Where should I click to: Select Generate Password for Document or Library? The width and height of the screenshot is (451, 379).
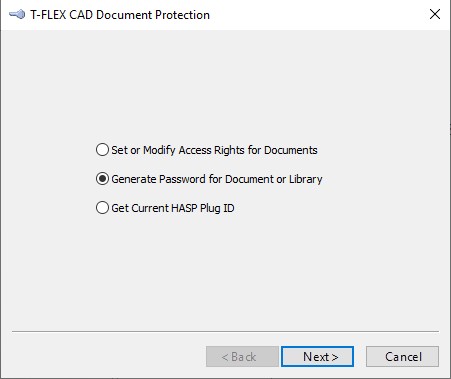209,179
